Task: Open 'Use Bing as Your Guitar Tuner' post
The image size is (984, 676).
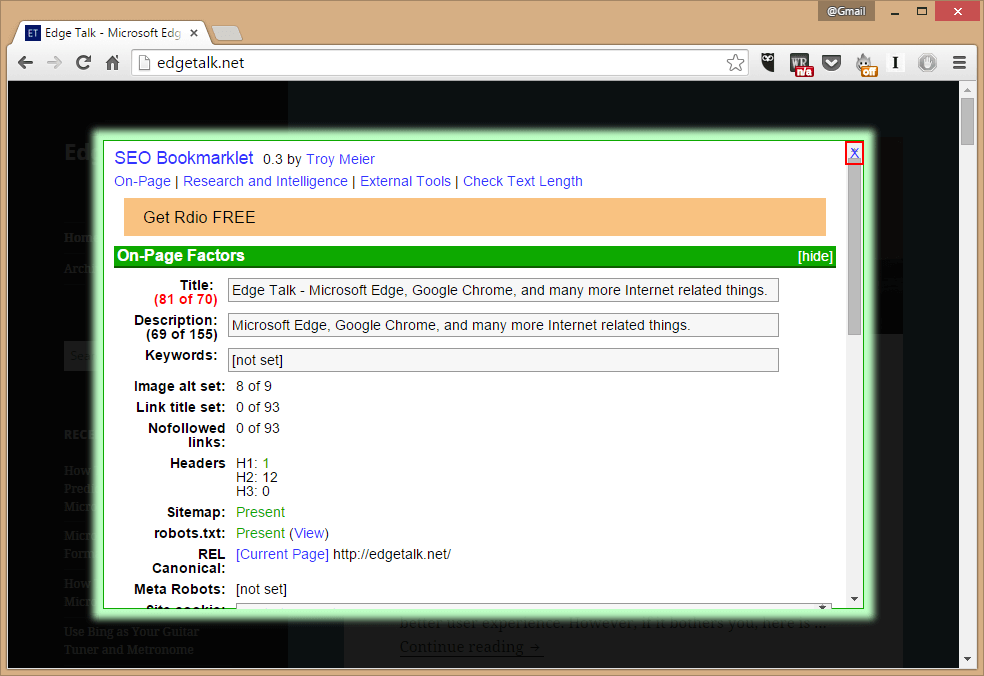Action: tap(131, 640)
